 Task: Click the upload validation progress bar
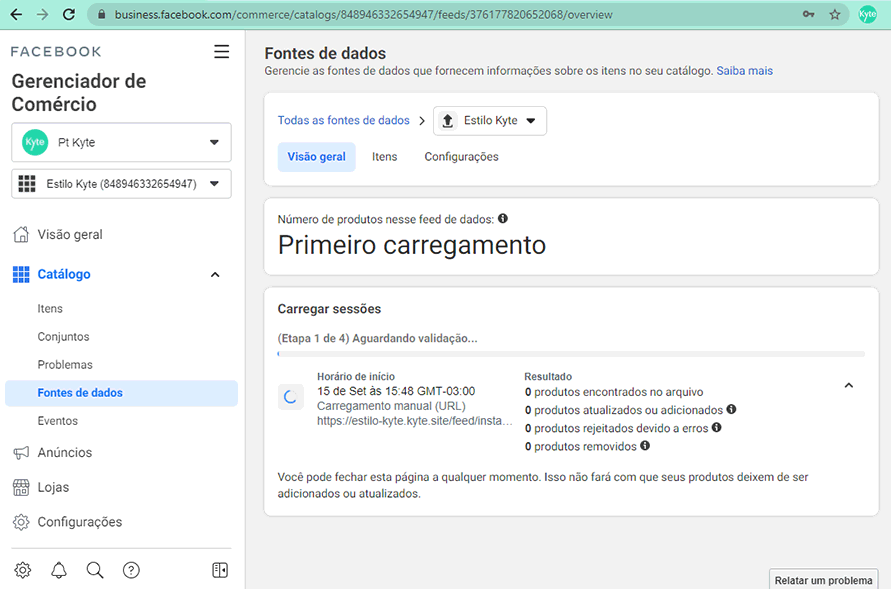point(571,354)
